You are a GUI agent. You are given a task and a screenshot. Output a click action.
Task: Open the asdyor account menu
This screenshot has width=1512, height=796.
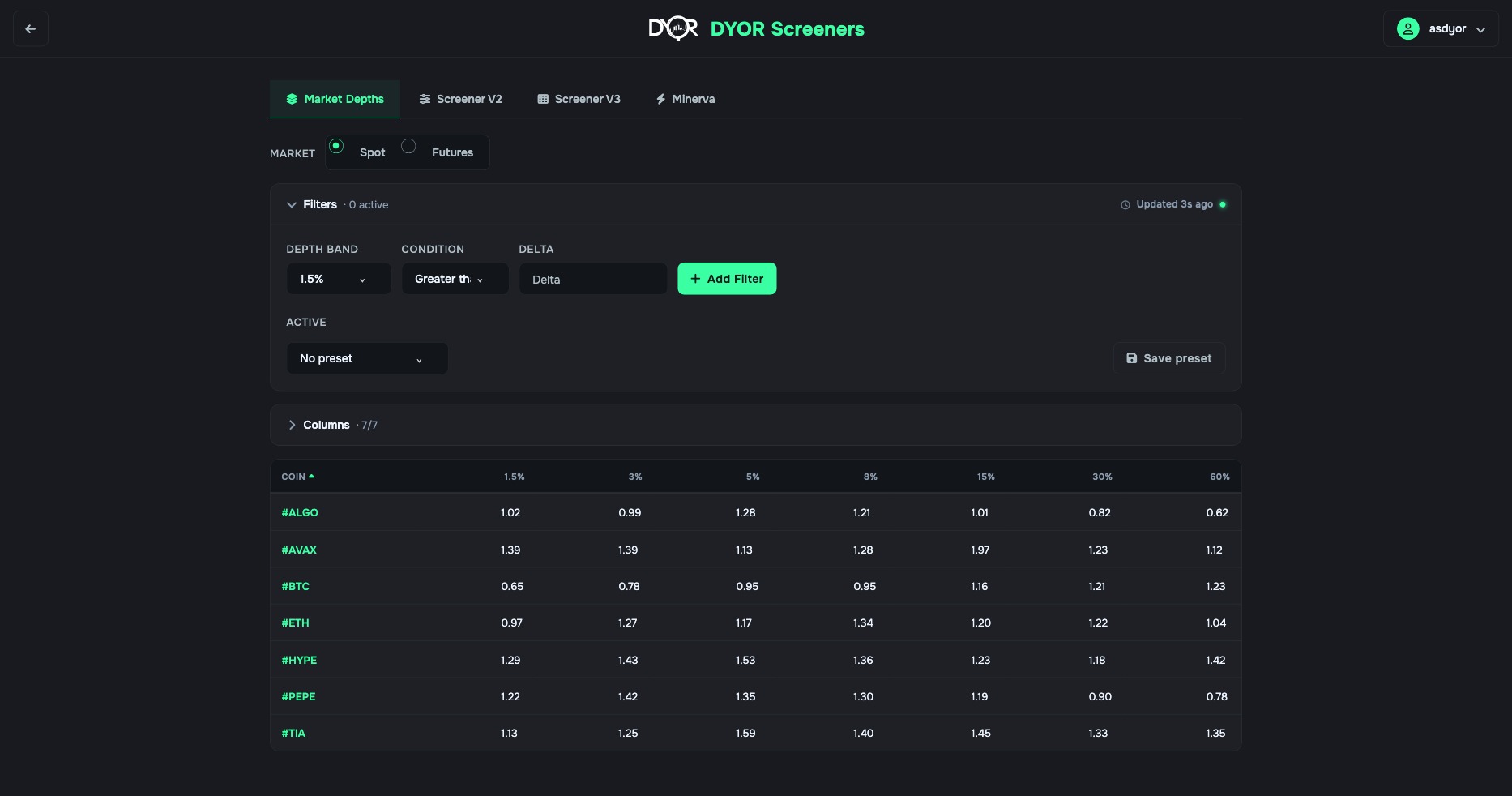[1441, 29]
